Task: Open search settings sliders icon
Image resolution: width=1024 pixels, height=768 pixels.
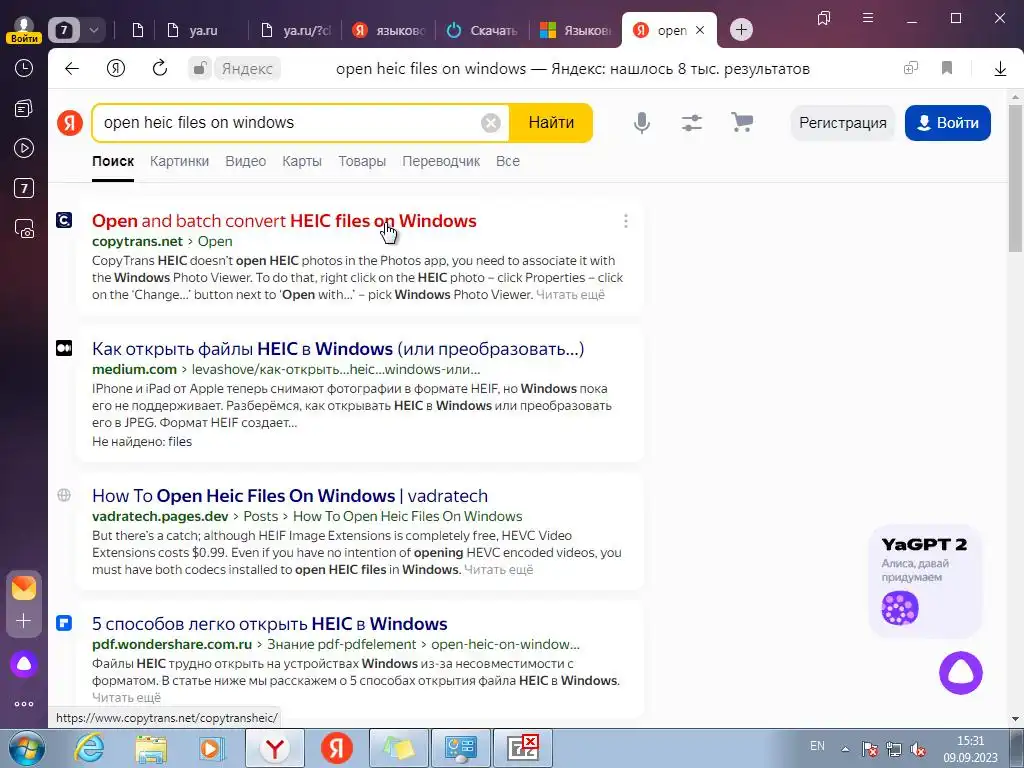Action: coord(692,123)
